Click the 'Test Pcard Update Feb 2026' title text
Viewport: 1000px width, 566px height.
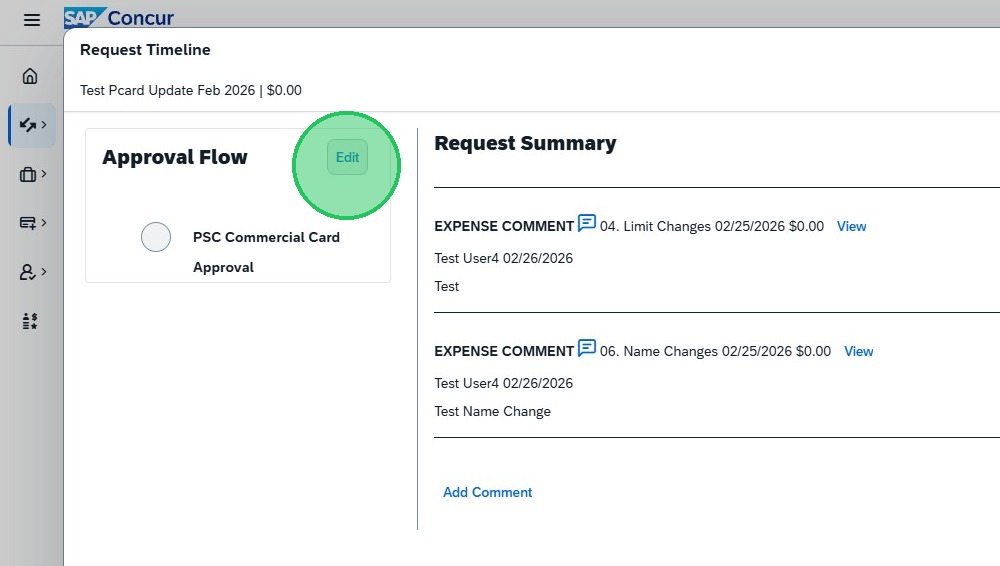click(168, 91)
